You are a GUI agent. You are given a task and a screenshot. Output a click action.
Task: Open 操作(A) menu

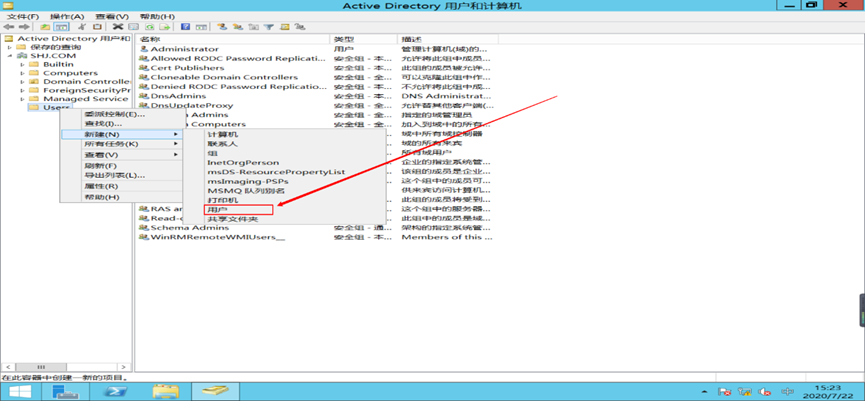tap(68, 17)
